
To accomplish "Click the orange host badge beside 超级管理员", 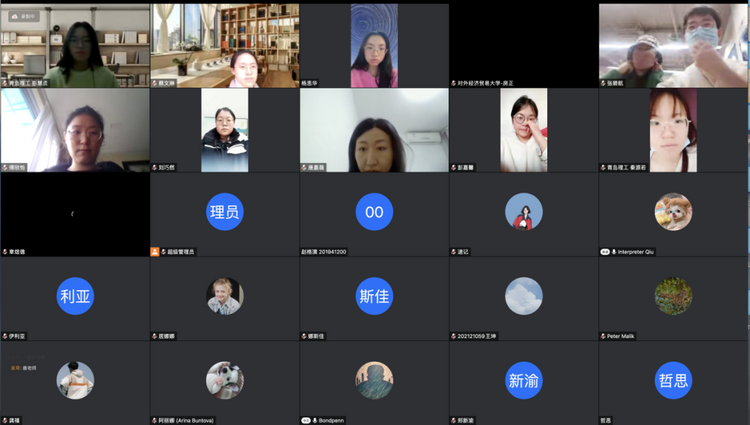I will click(155, 252).
